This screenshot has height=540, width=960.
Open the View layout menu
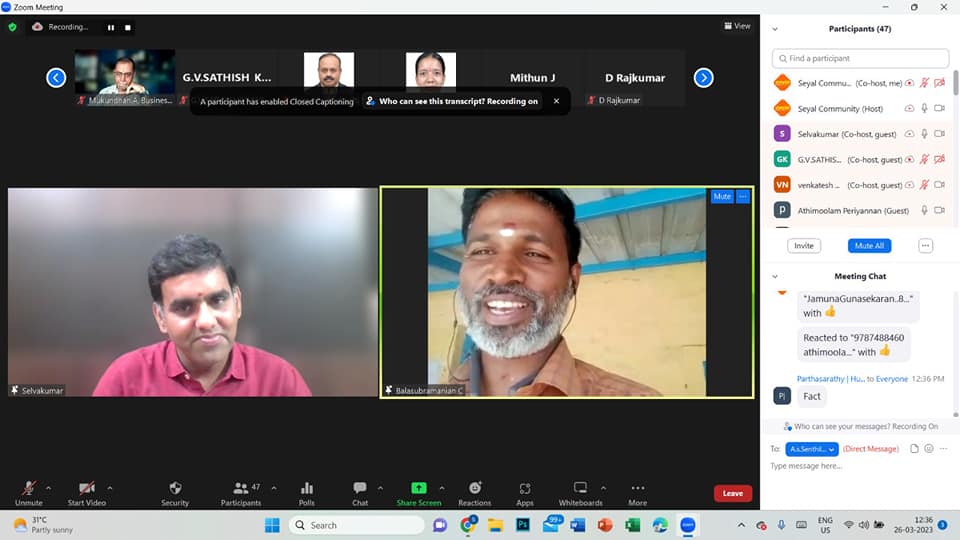coord(737,26)
